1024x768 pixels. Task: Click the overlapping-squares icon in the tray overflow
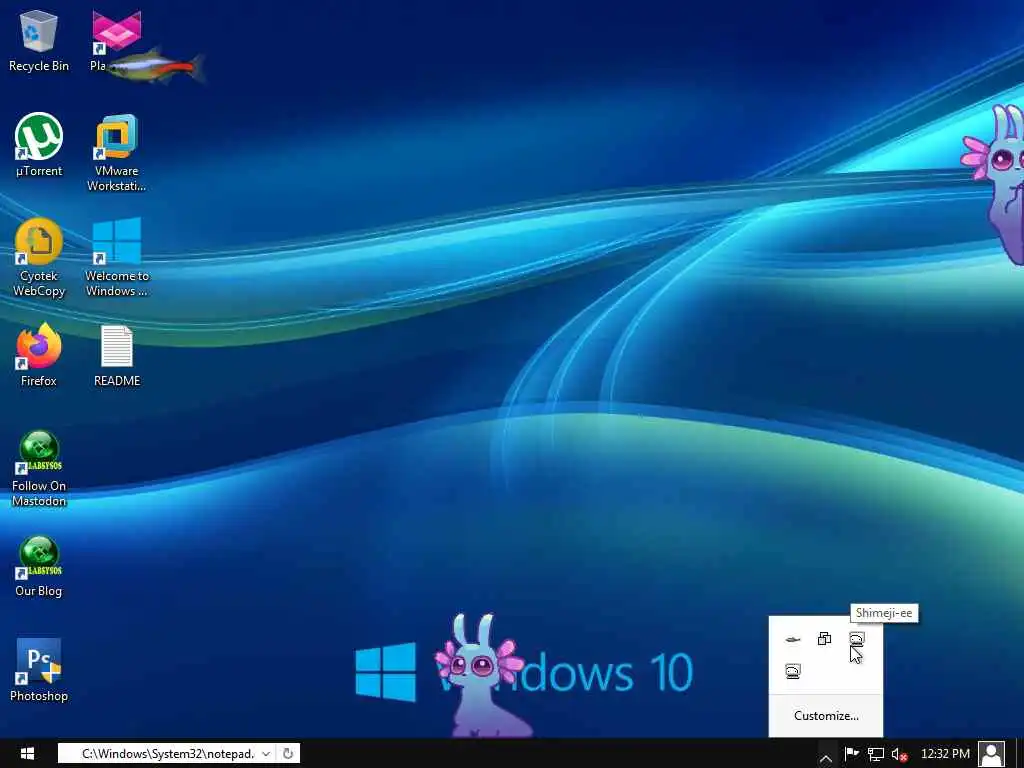point(824,639)
